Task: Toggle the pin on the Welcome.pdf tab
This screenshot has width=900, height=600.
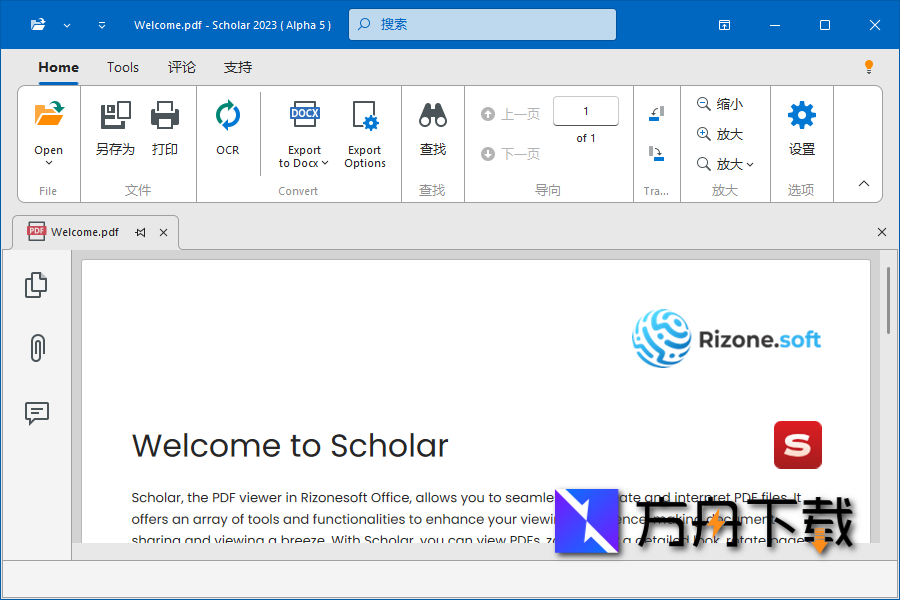Action: [140, 232]
